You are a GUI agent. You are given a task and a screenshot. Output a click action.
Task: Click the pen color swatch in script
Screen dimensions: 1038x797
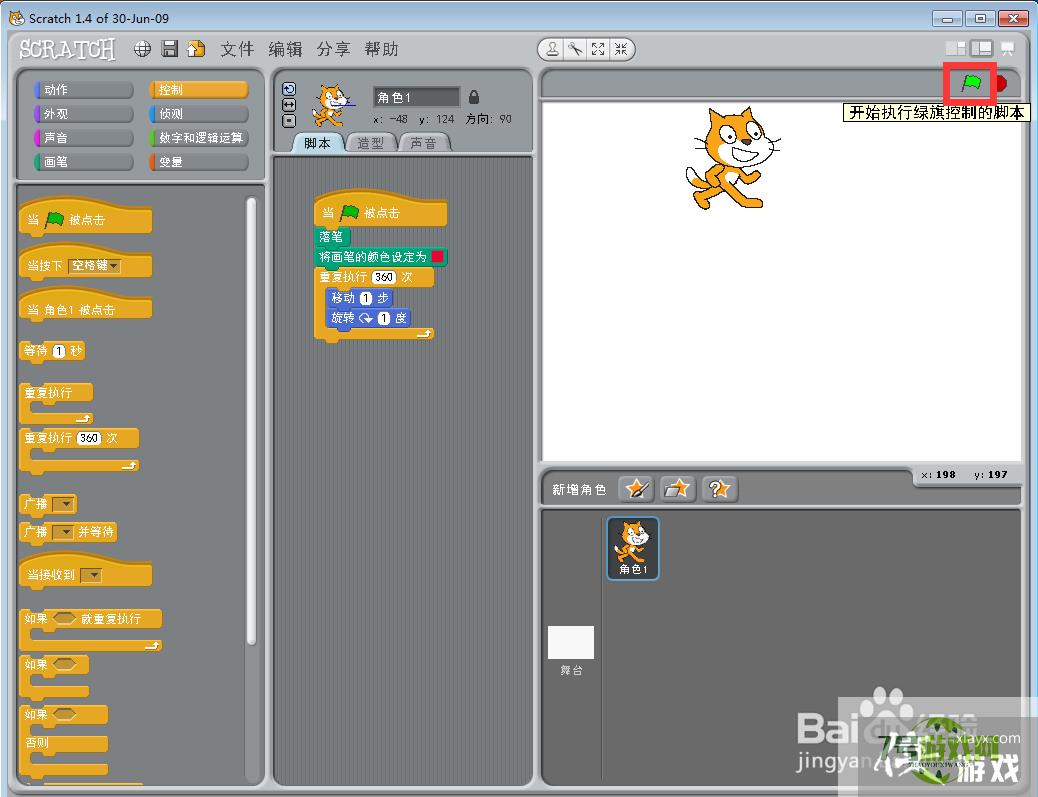(x=438, y=256)
